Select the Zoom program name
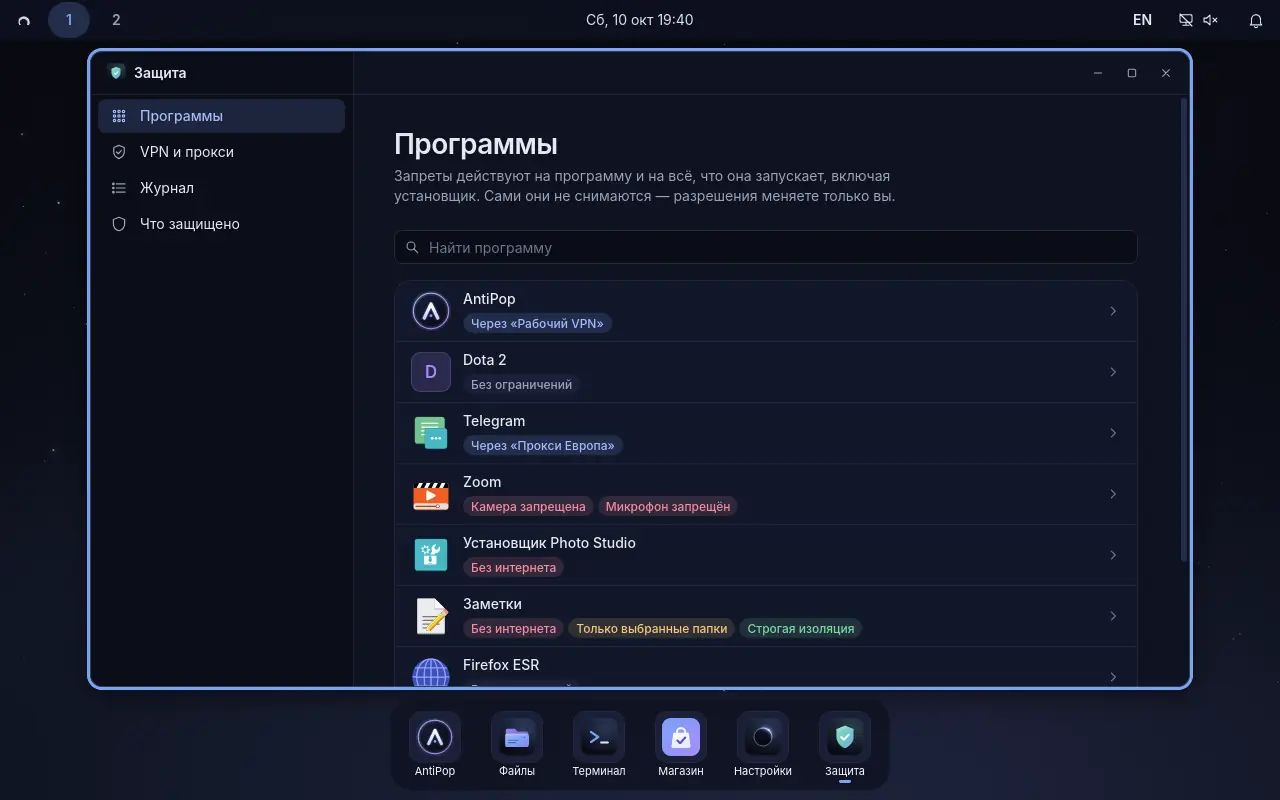The image size is (1280, 800). point(482,482)
